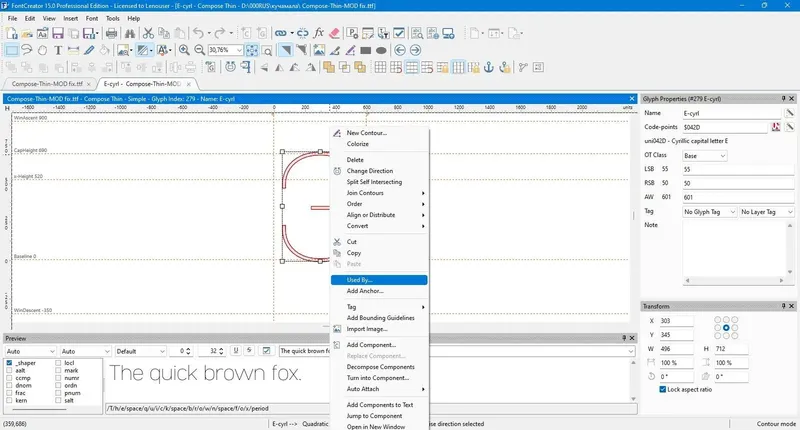Close the E-cyrl glyph editor window bar
Screen dimensions: 800x430
pyautogui.click(x=632, y=98)
